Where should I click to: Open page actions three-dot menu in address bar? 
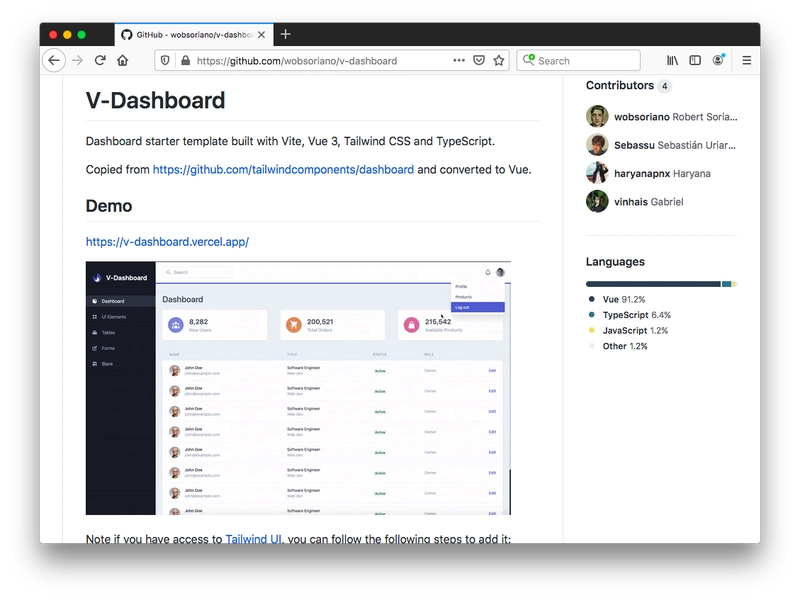coord(459,60)
